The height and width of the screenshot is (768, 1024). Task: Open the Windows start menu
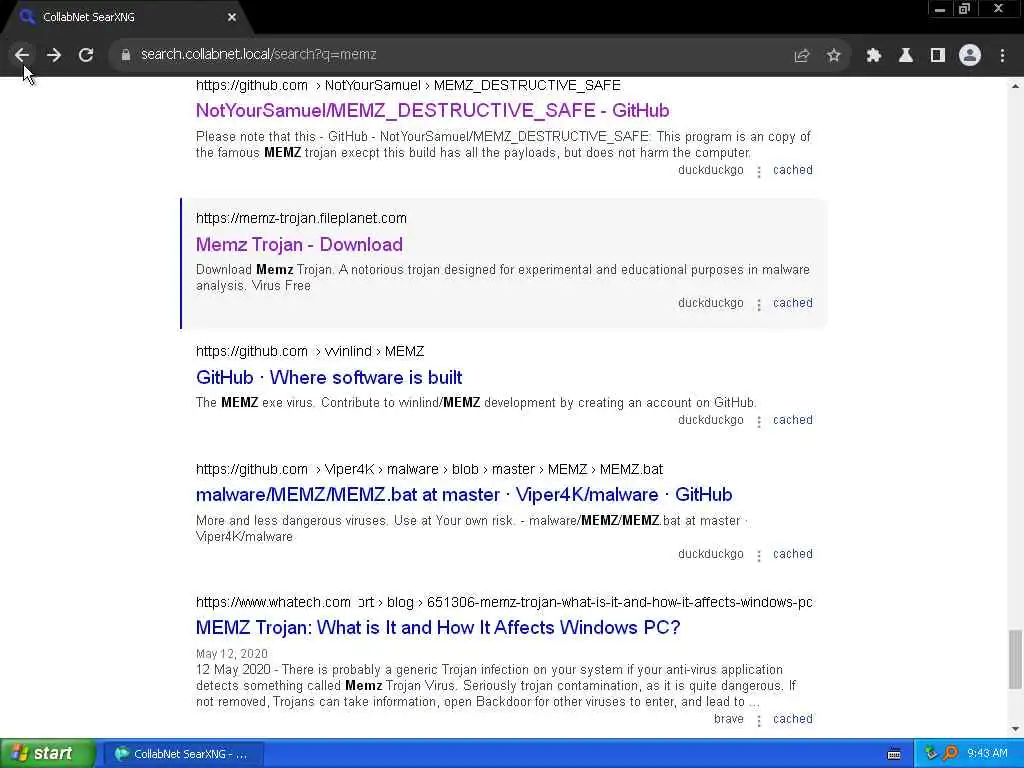tap(47, 754)
